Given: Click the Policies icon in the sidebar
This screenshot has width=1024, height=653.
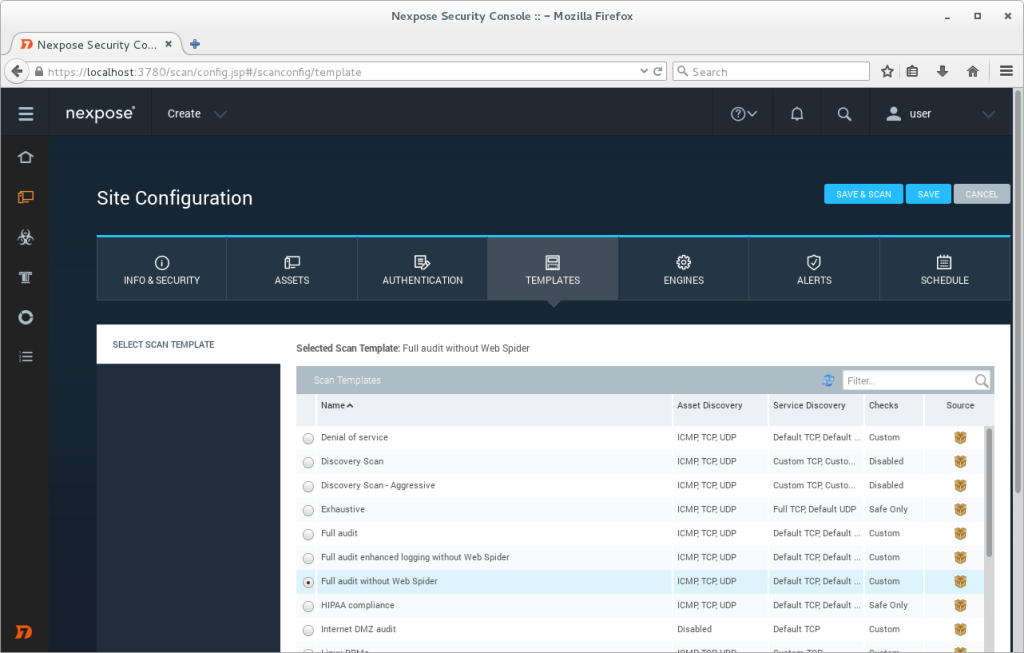Looking at the screenshot, I should click(25, 277).
